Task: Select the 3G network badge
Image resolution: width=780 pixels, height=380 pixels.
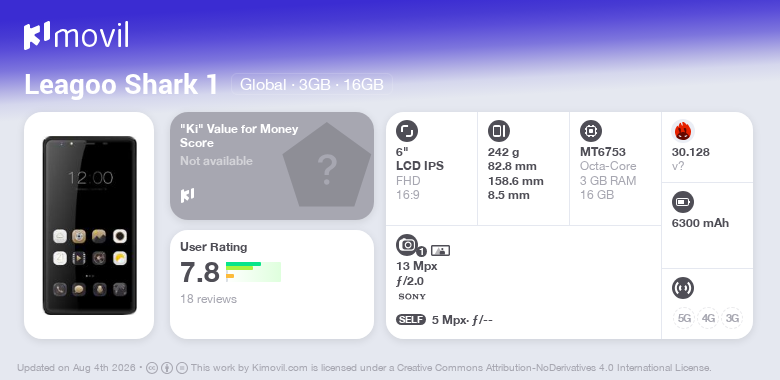Action: tap(732, 318)
